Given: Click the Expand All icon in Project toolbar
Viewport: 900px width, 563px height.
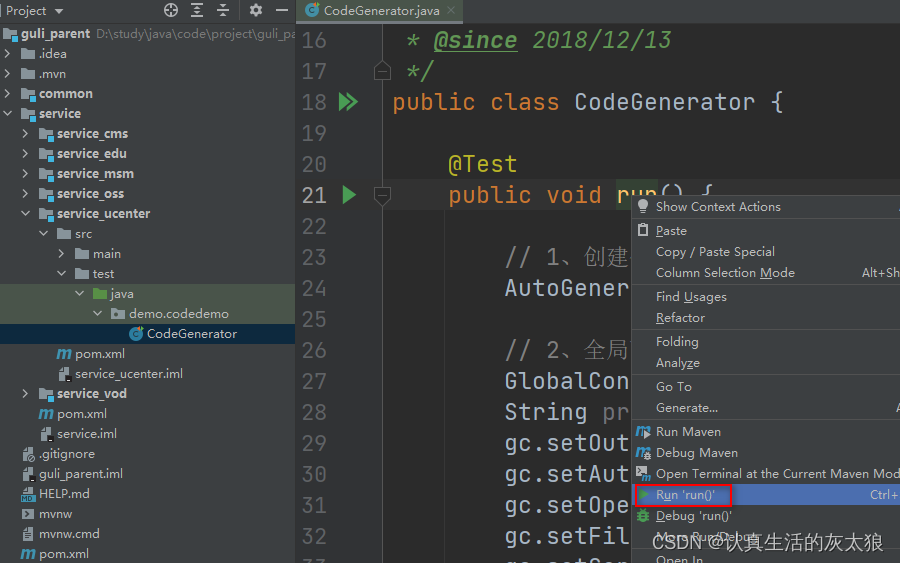Looking at the screenshot, I should (197, 10).
